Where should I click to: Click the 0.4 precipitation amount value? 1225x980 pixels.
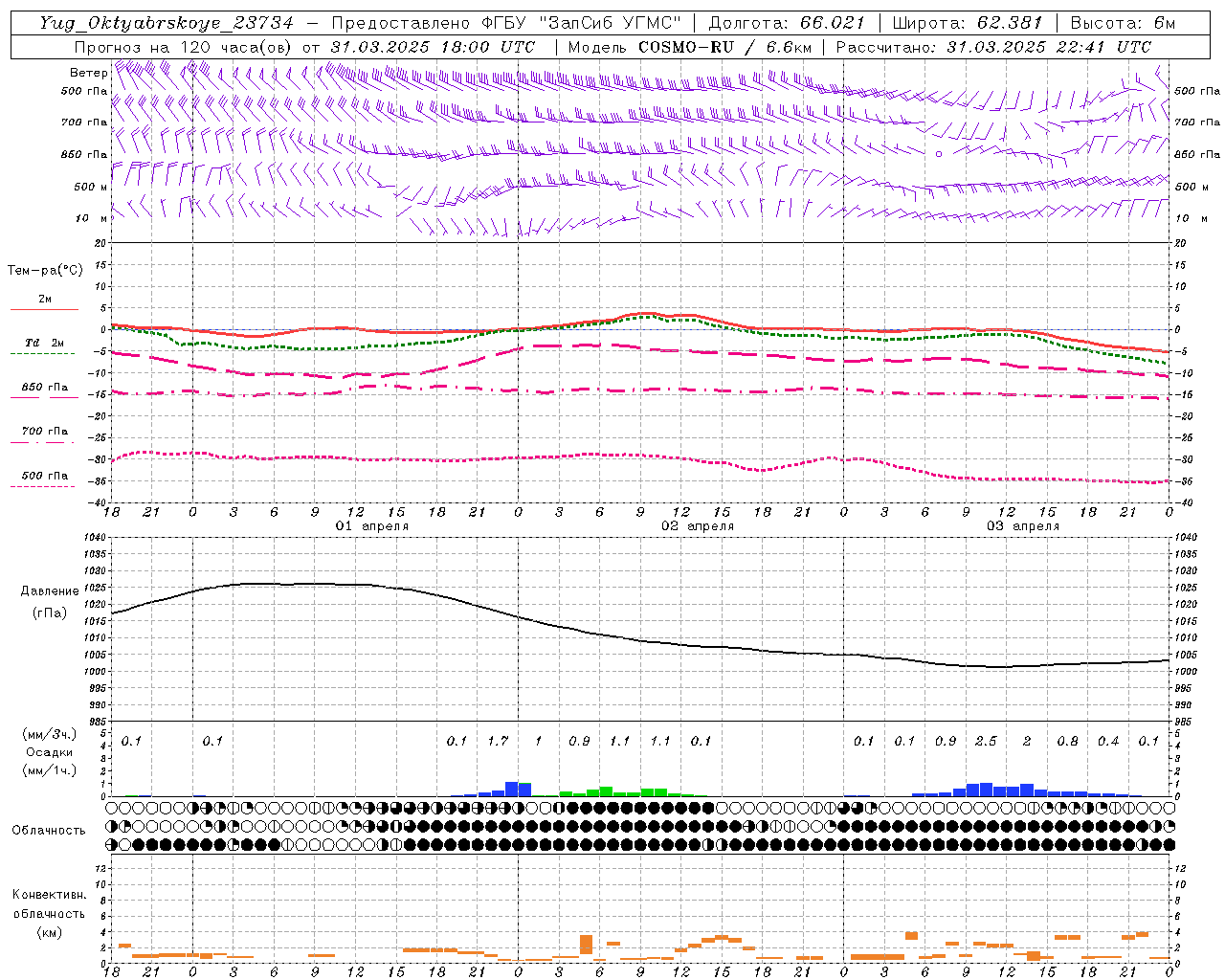tap(1108, 742)
